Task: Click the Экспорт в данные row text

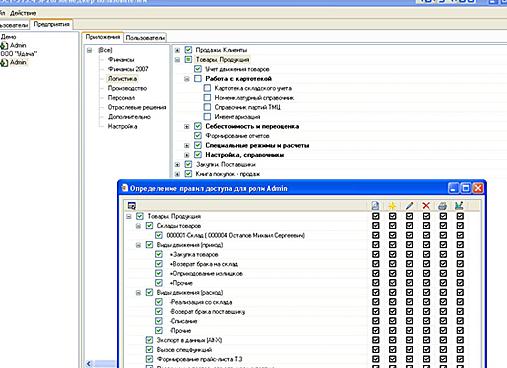Action: pos(189,340)
